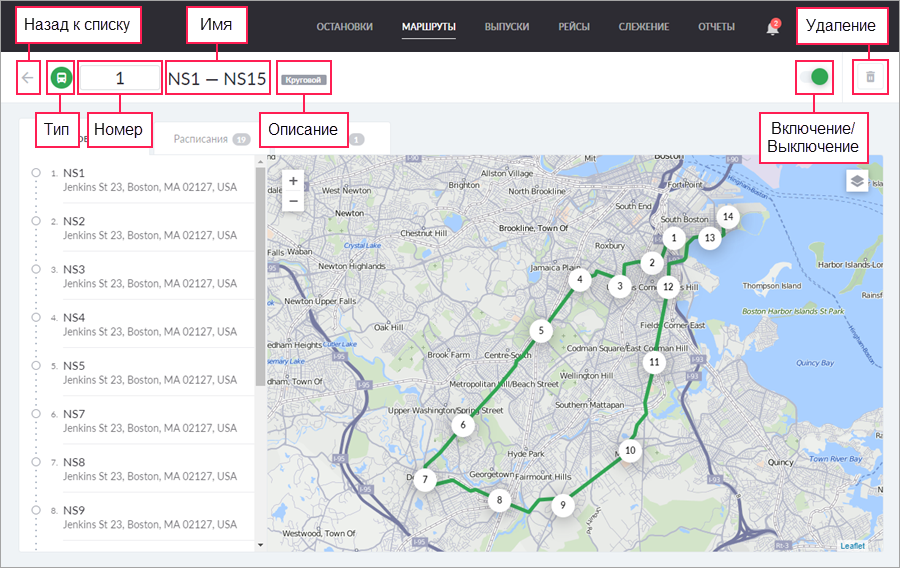Click the circle marker beside NS4
The image size is (900, 568).
[36, 317]
